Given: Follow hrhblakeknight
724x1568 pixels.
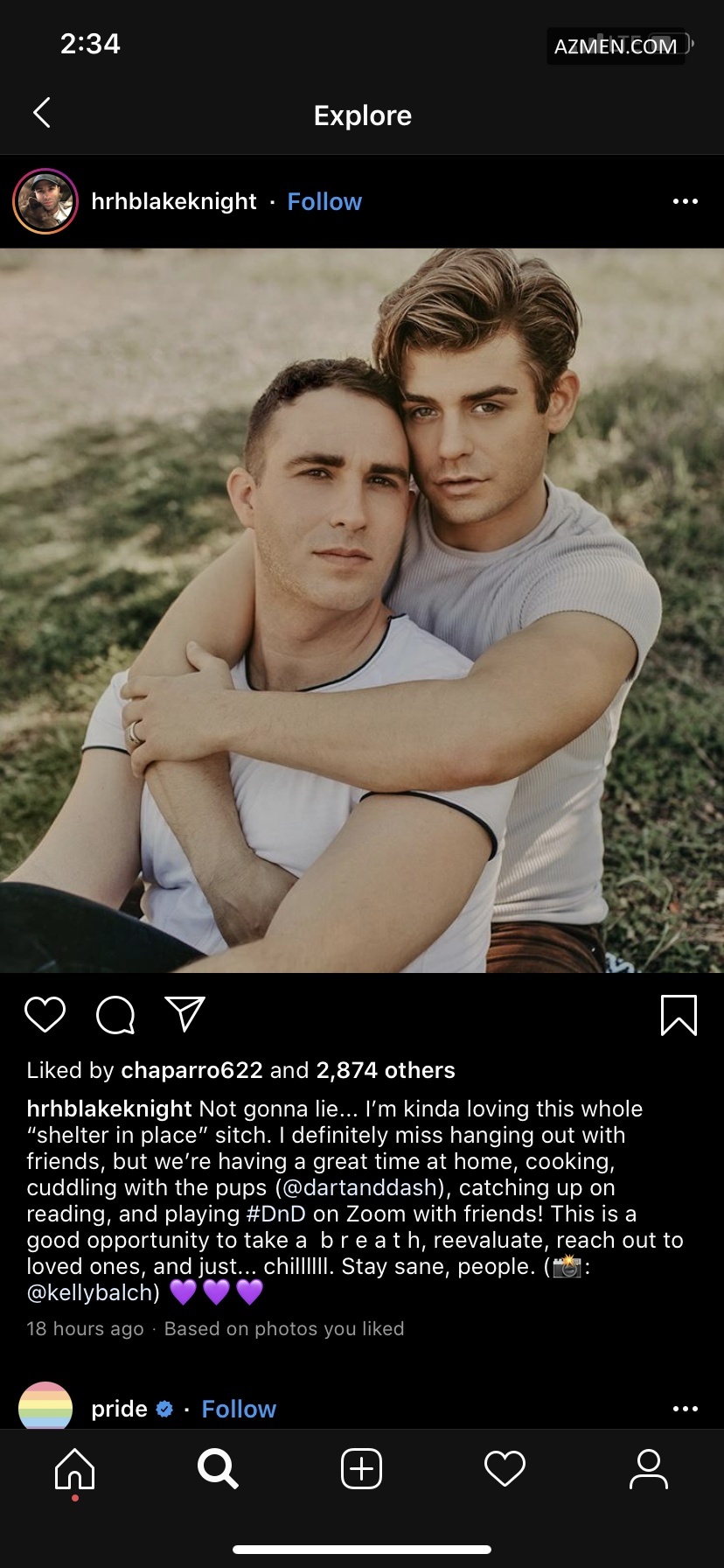Looking at the screenshot, I should (x=324, y=201).
